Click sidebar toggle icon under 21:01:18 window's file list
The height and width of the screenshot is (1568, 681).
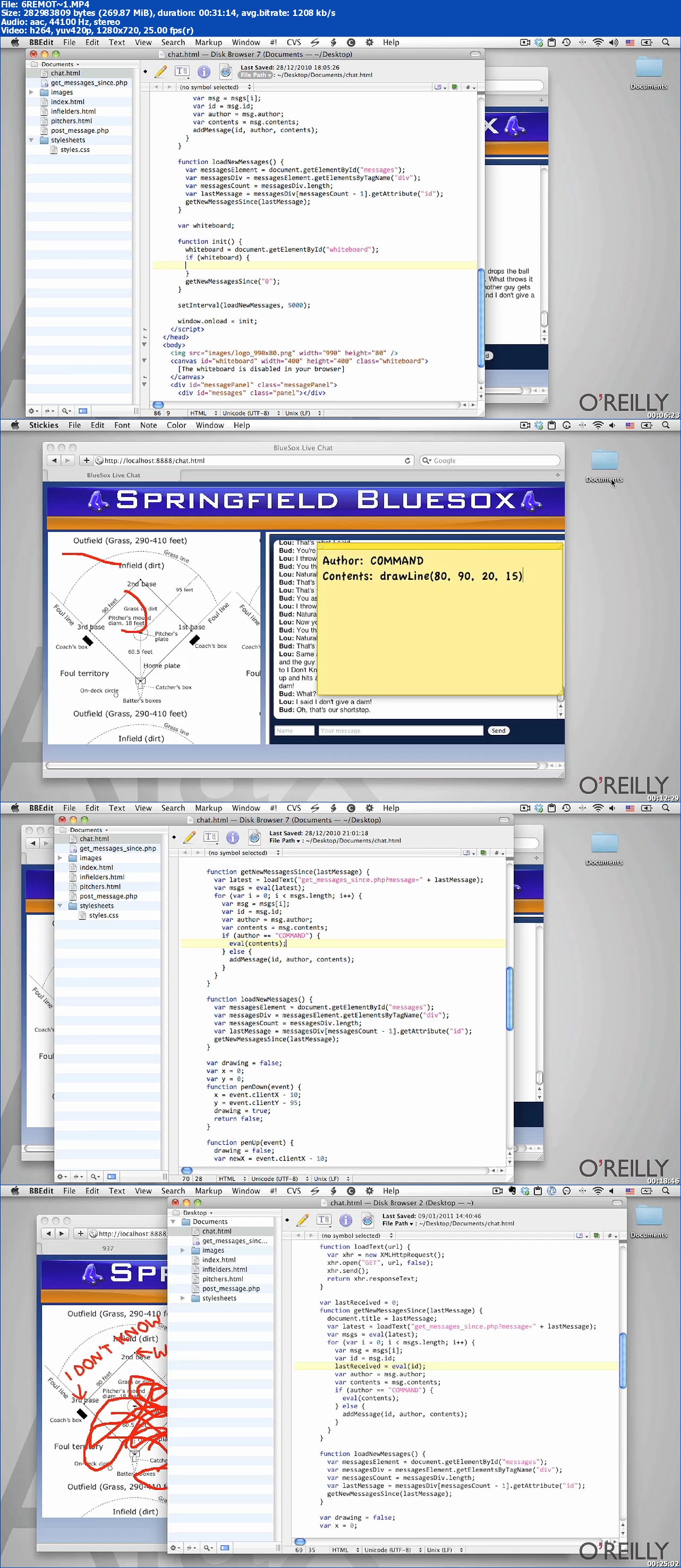(x=112, y=1177)
